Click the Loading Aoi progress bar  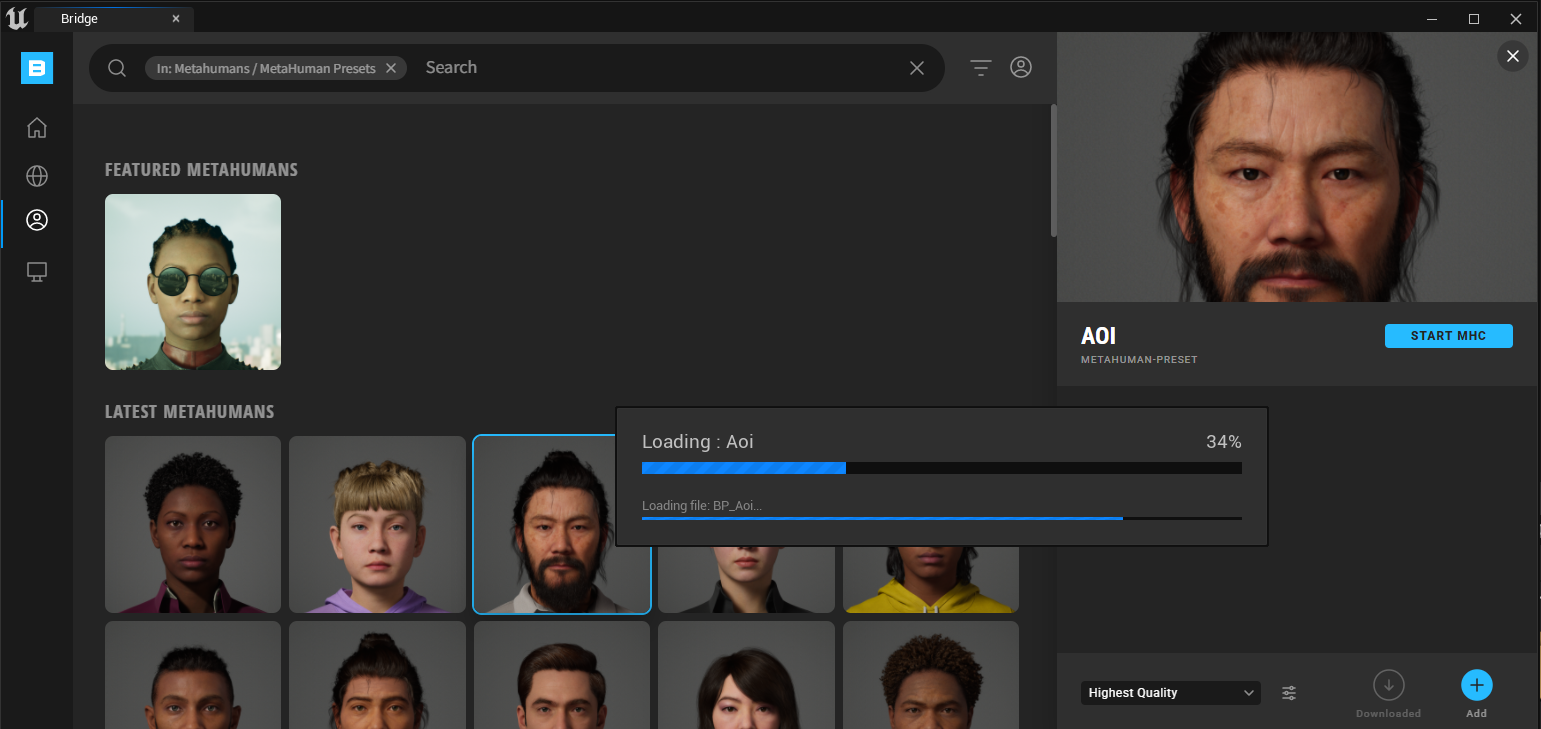click(941, 467)
